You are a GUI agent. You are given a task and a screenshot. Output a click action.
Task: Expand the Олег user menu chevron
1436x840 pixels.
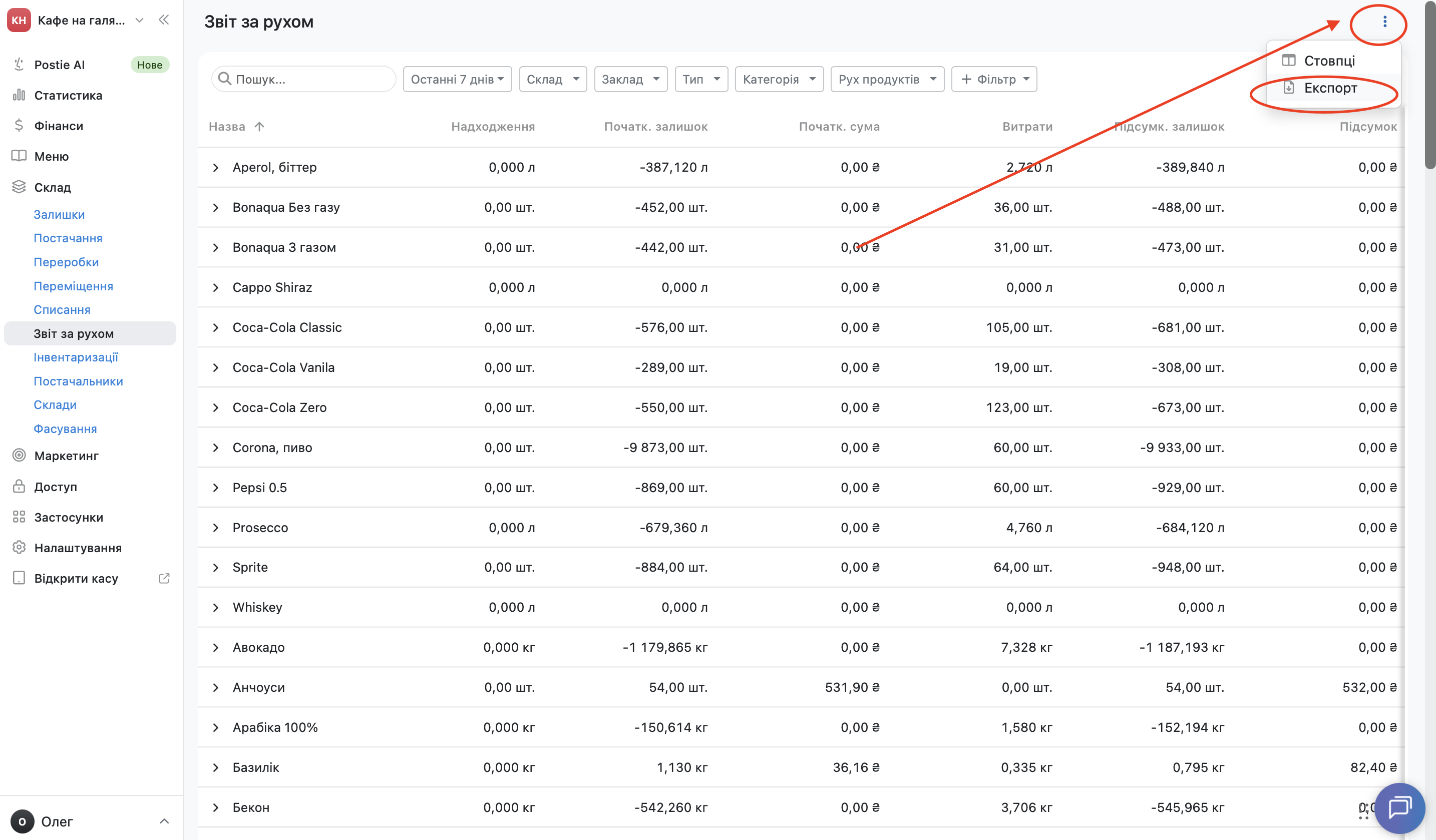tap(164, 821)
